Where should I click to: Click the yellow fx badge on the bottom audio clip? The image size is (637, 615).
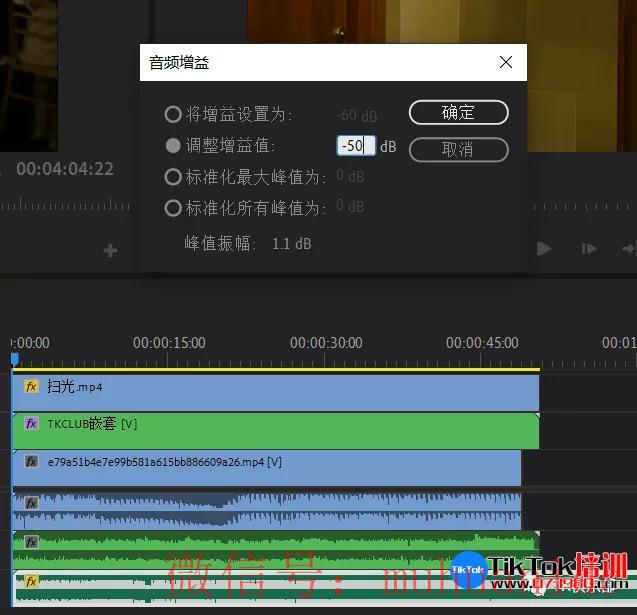31,581
